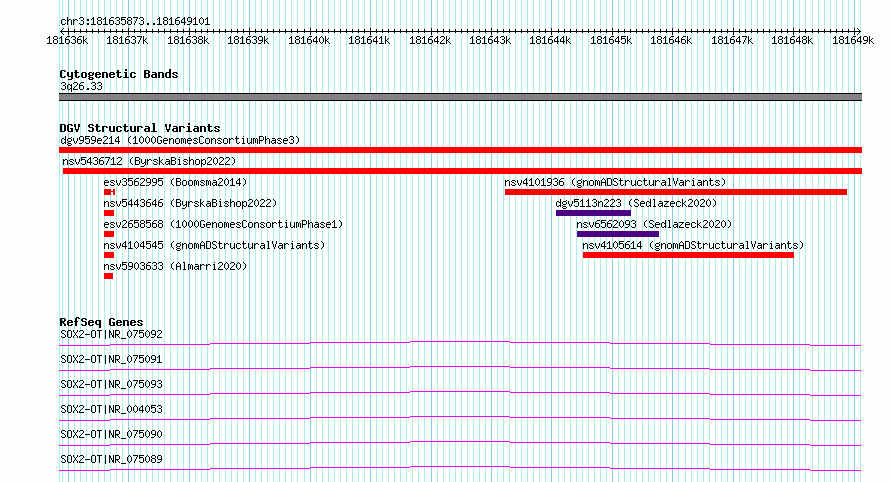Click the 181643k ruler position
The width and height of the screenshot is (890, 482).
(x=490, y=40)
